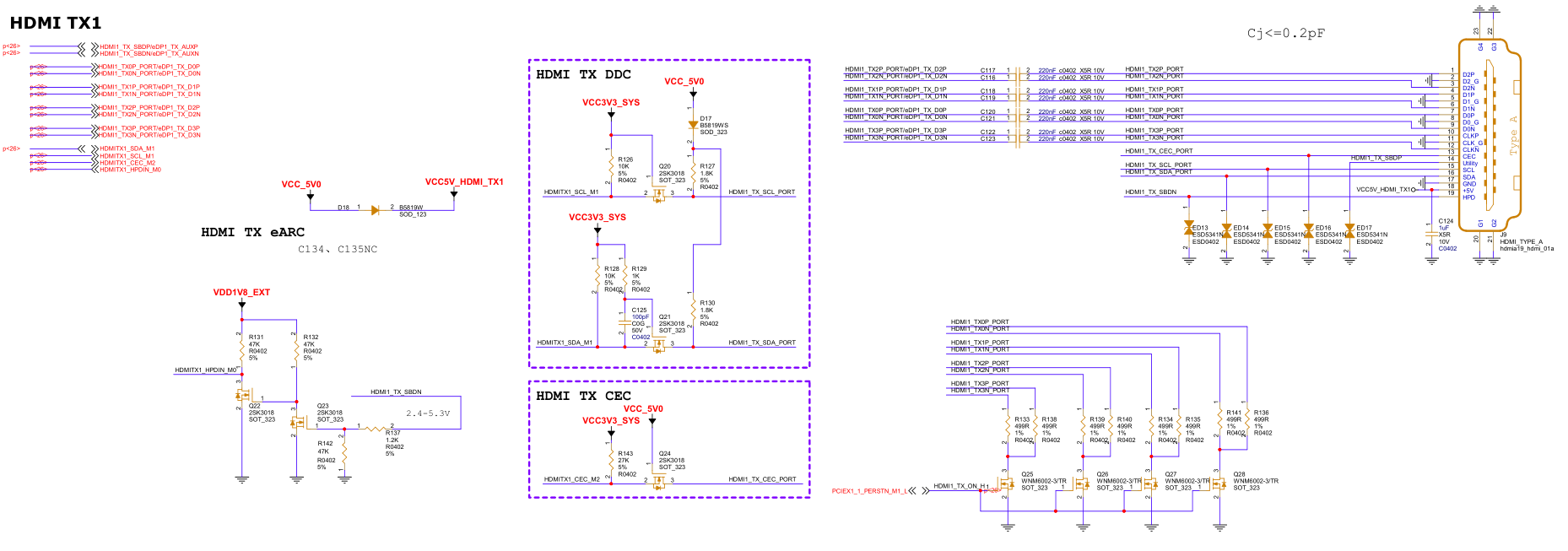
Task: Click the VCC5V_HDMI_TX1 power label next to D18
Action: [x=464, y=181]
